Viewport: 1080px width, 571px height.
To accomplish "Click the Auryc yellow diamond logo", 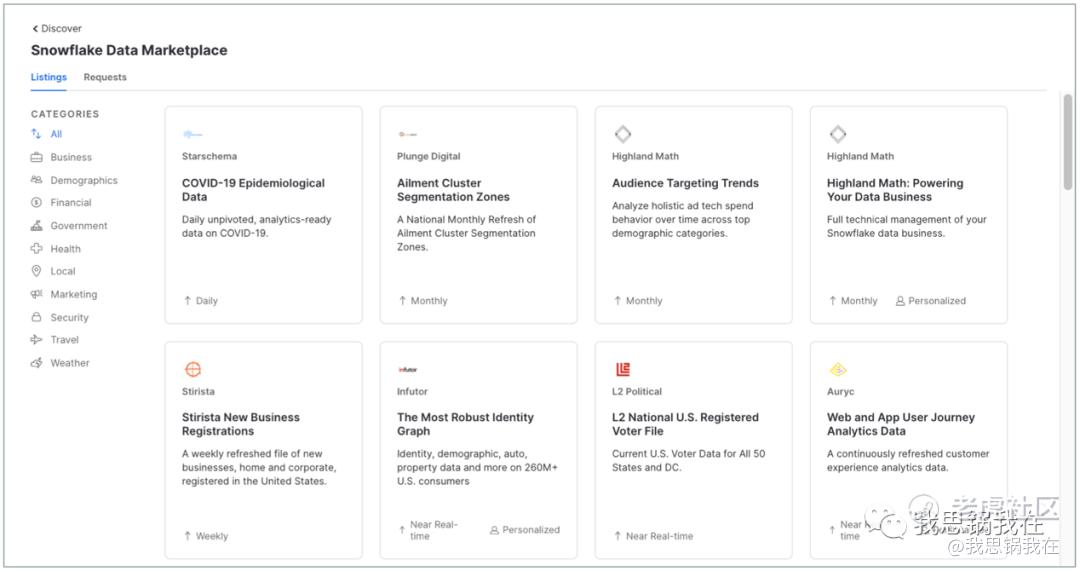I will click(x=838, y=370).
